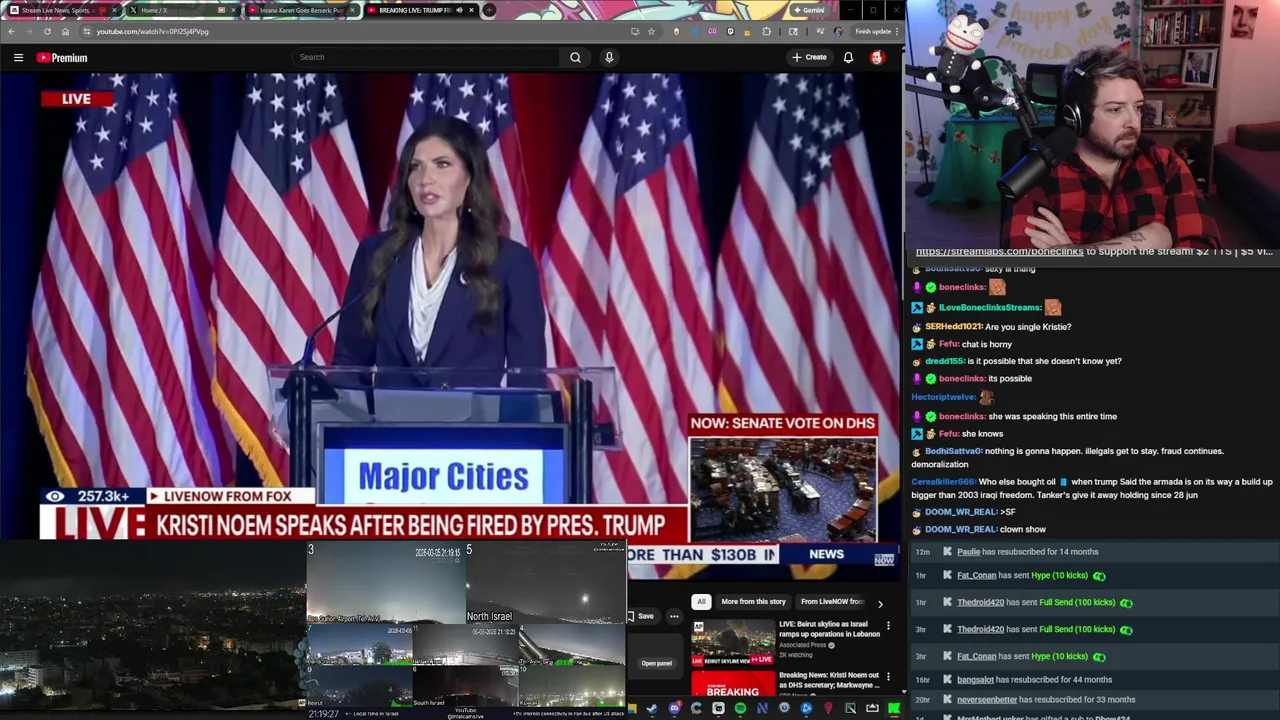This screenshot has width=1280, height=720.
Task: Open Steam from the taskbar
Action: [x=652, y=709]
